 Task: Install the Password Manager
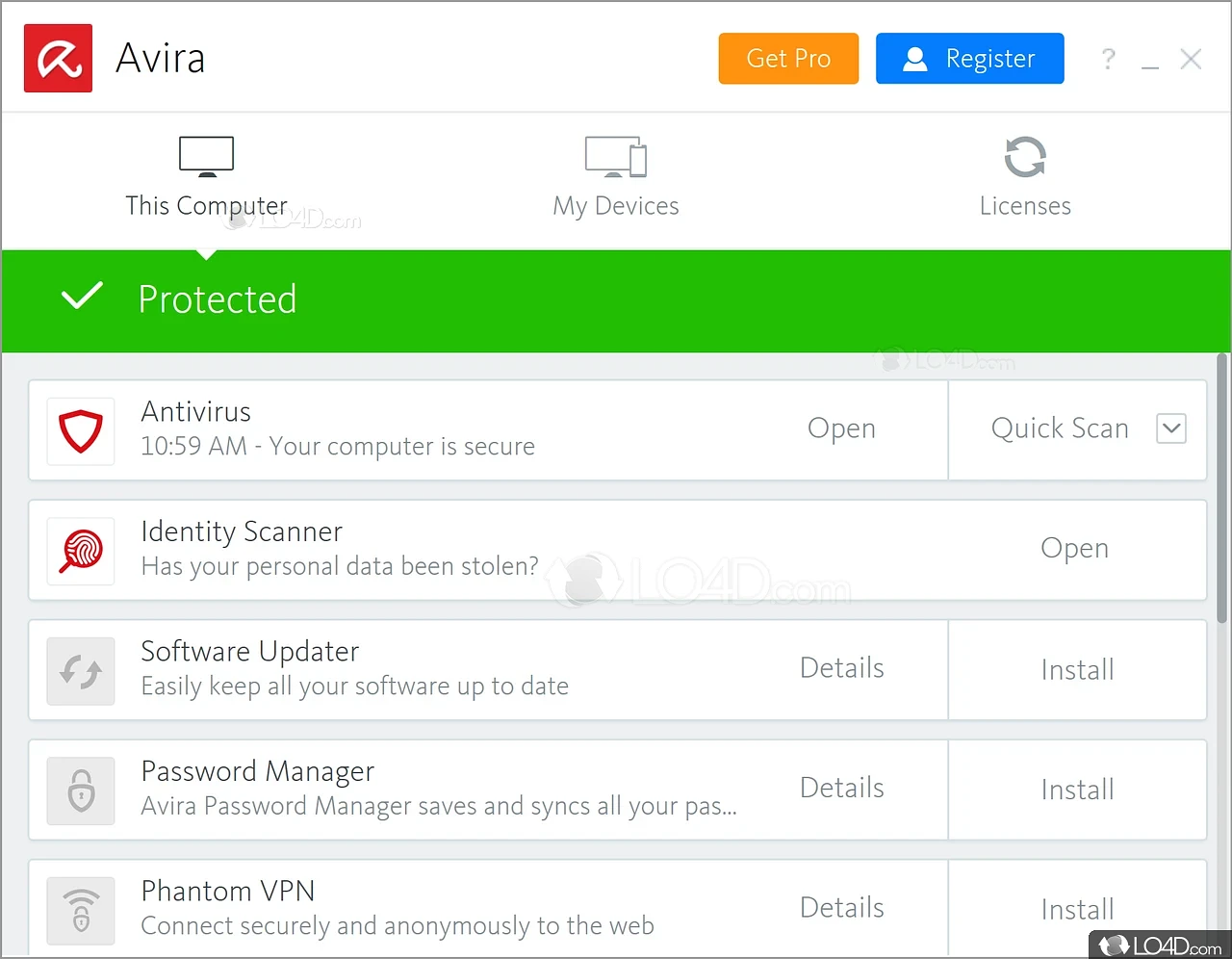pyautogui.click(x=1077, y=790)
